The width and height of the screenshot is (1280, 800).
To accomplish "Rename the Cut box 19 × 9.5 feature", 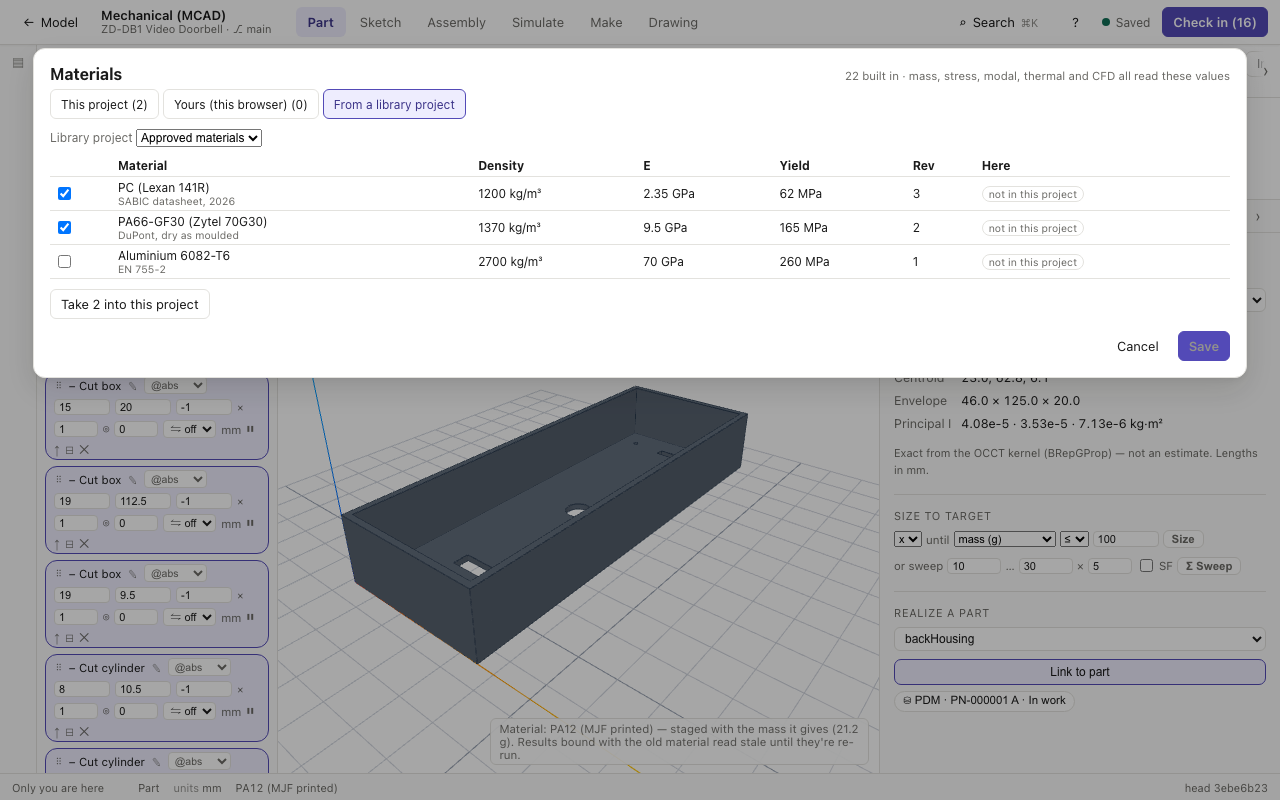I will pyautogui.click(x=132, y=574).
